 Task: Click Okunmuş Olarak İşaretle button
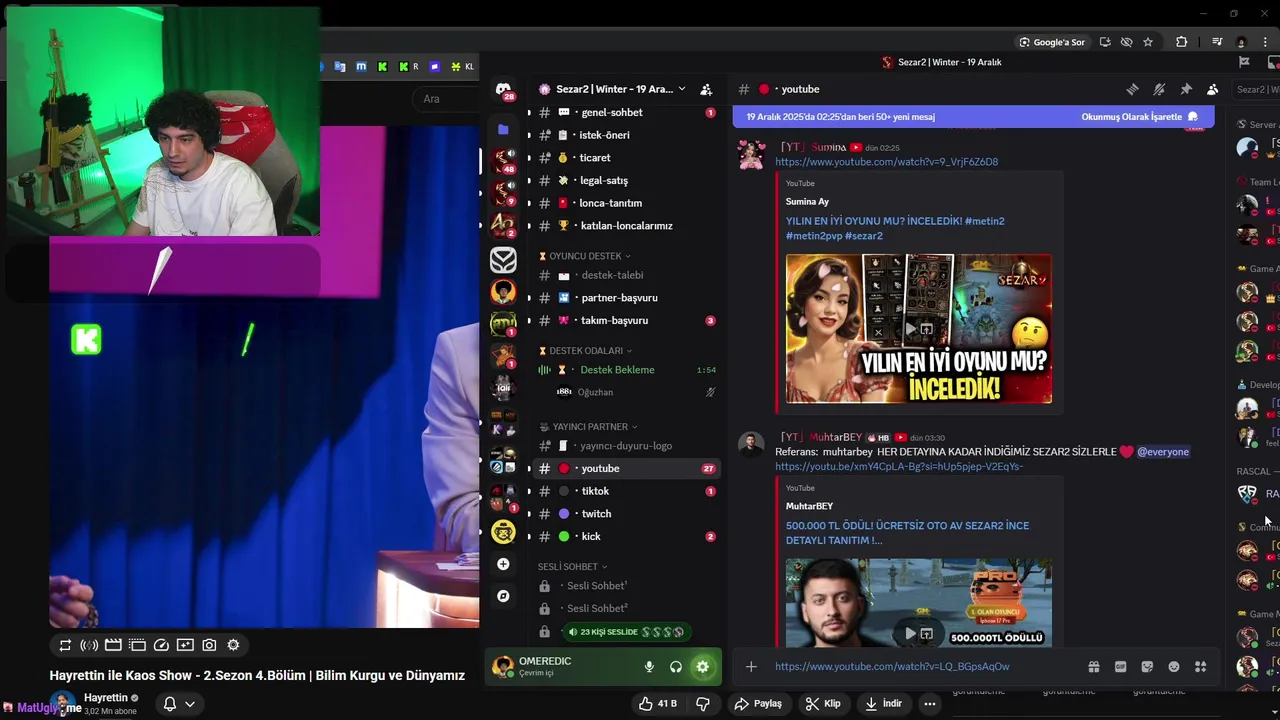(x=1139, y=117)
